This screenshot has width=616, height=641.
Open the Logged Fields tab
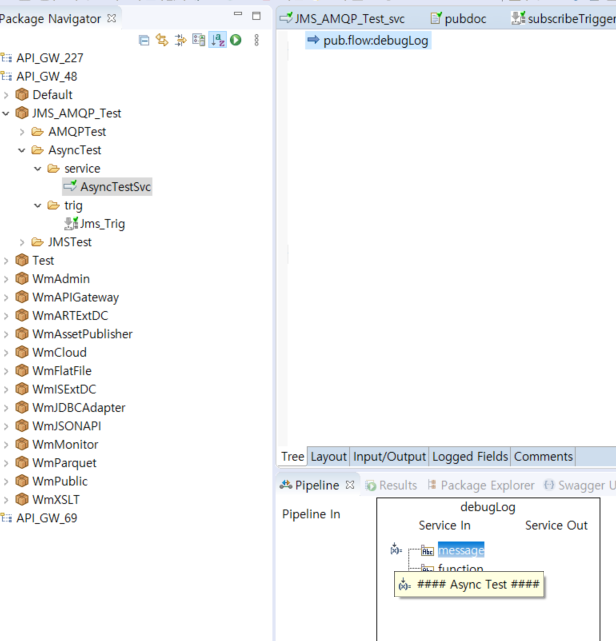(x=470, y=457)
